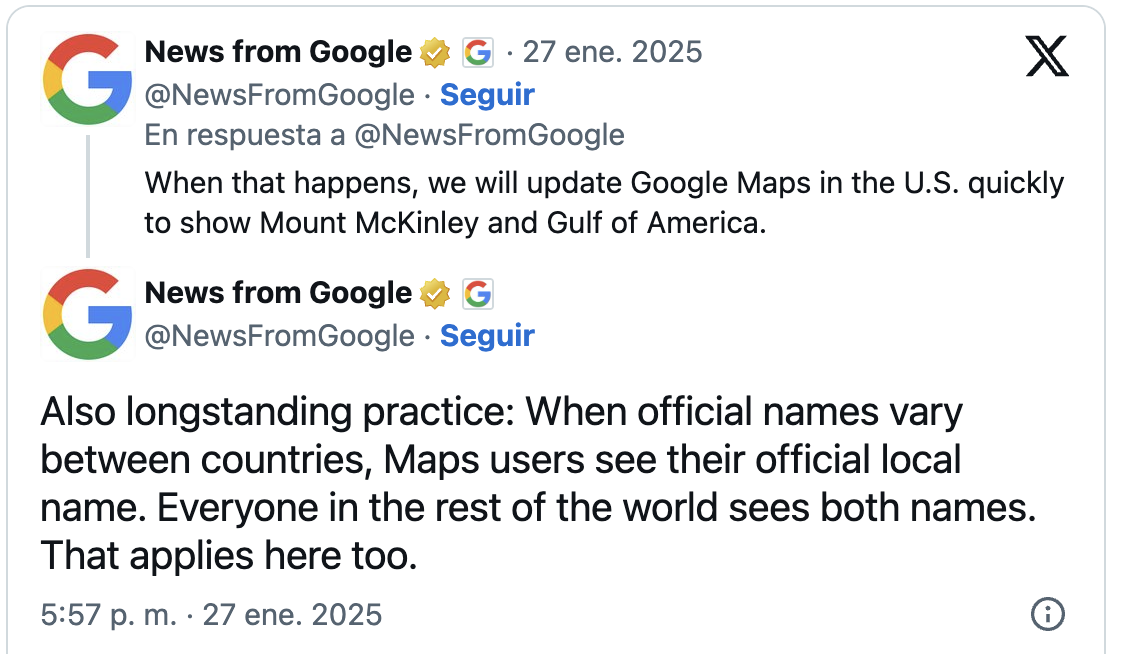The width and height of the screenshot is (1128, 654).
Task: Follow via Seguir in the second tweet
Action: 487,336
